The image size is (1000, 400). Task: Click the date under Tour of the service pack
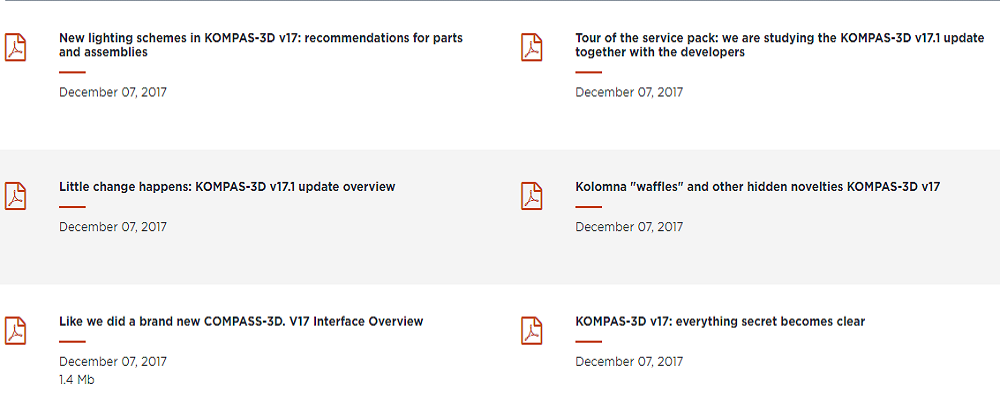[629, 92]
